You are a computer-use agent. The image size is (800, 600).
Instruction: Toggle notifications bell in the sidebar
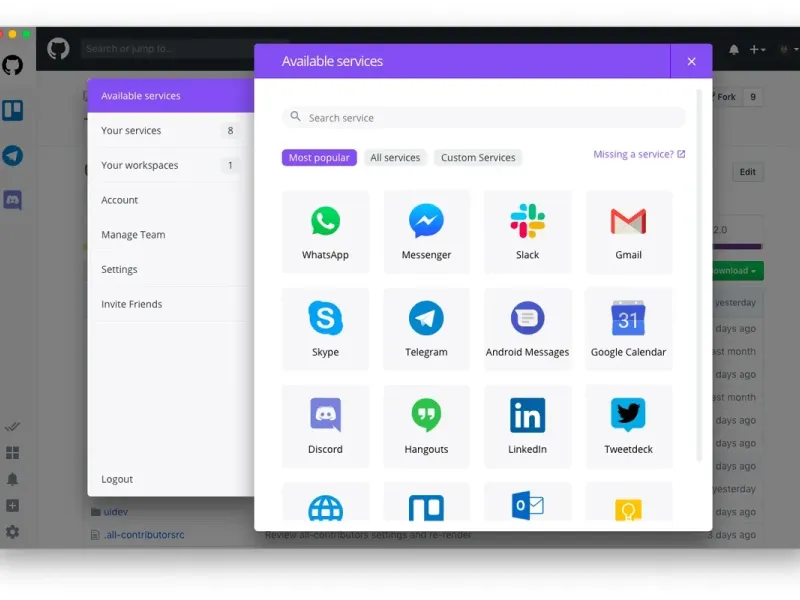pos(12,479)
